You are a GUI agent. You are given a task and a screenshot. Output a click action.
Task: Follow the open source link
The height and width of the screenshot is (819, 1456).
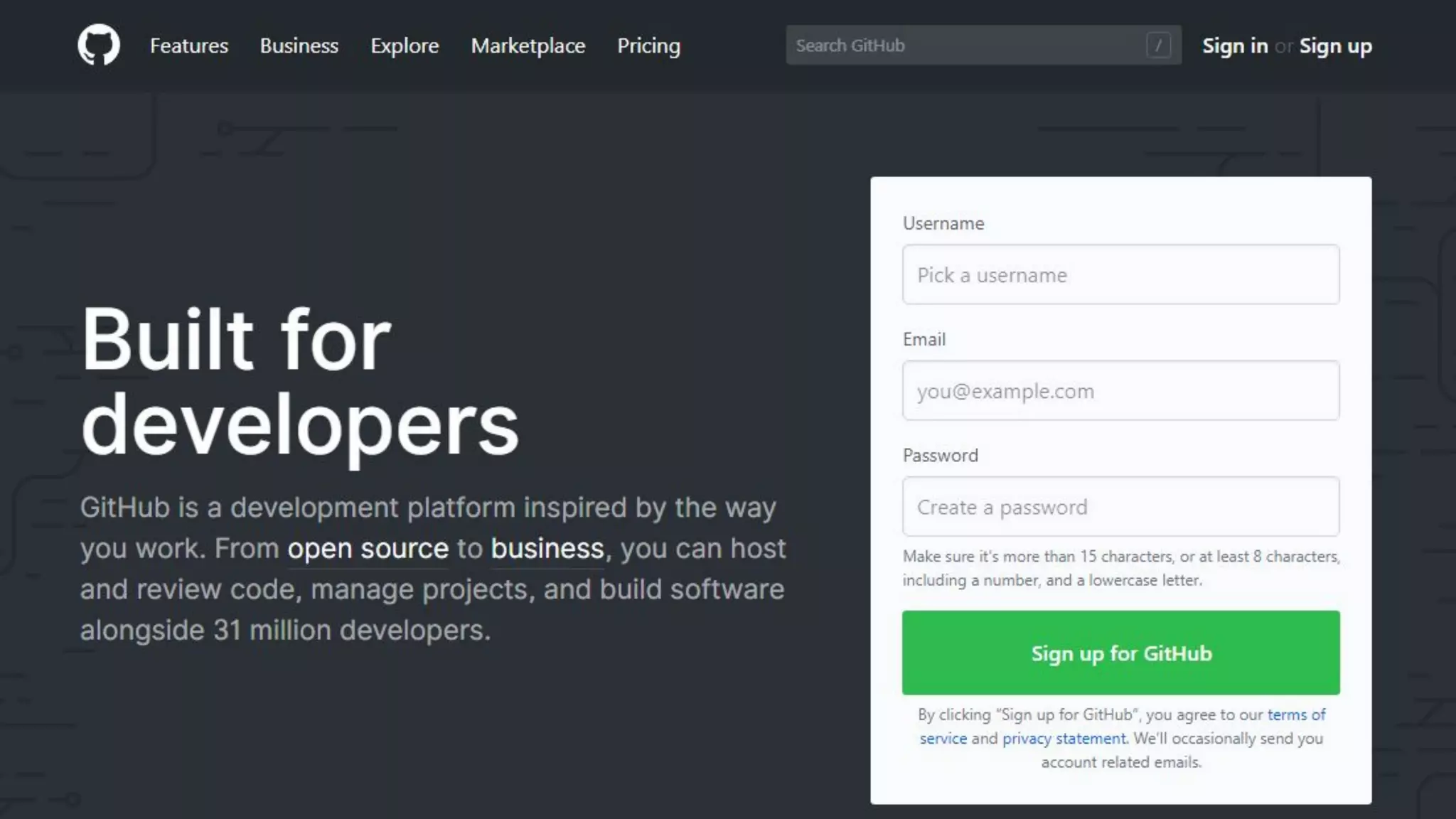(368, 549)
